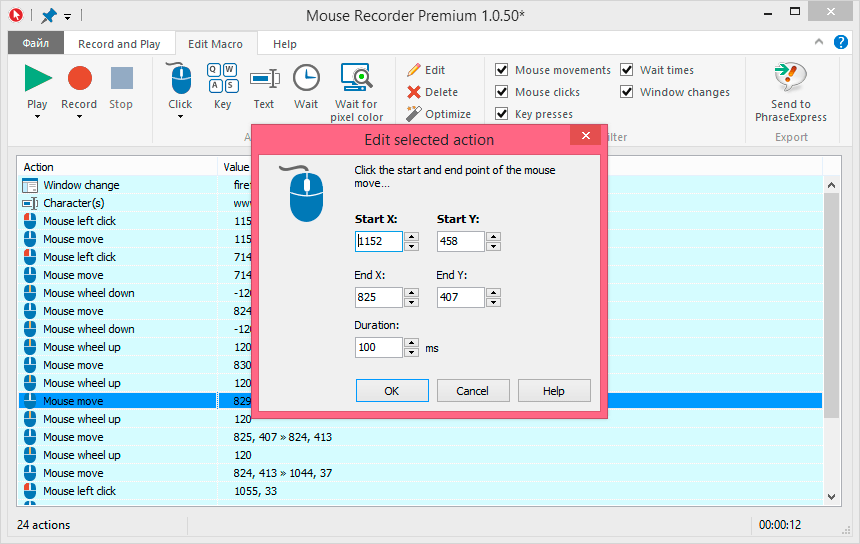Select the Mouse wheel up row below highlight
The width and height of the screenshot is (860, 544).
(x=420, y=419)
